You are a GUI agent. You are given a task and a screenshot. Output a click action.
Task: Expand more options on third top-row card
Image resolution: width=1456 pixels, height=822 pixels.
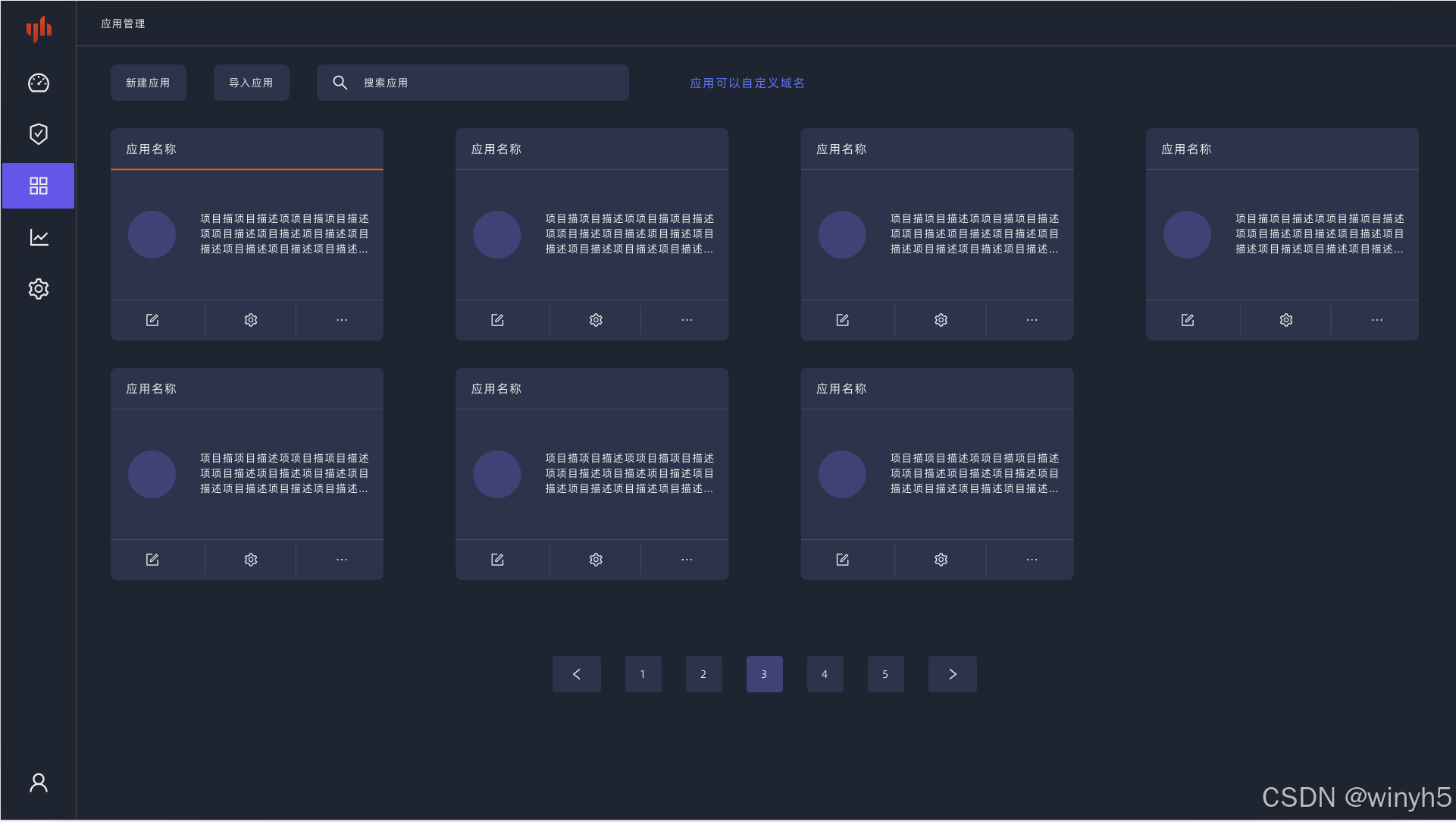[1032, 320]
